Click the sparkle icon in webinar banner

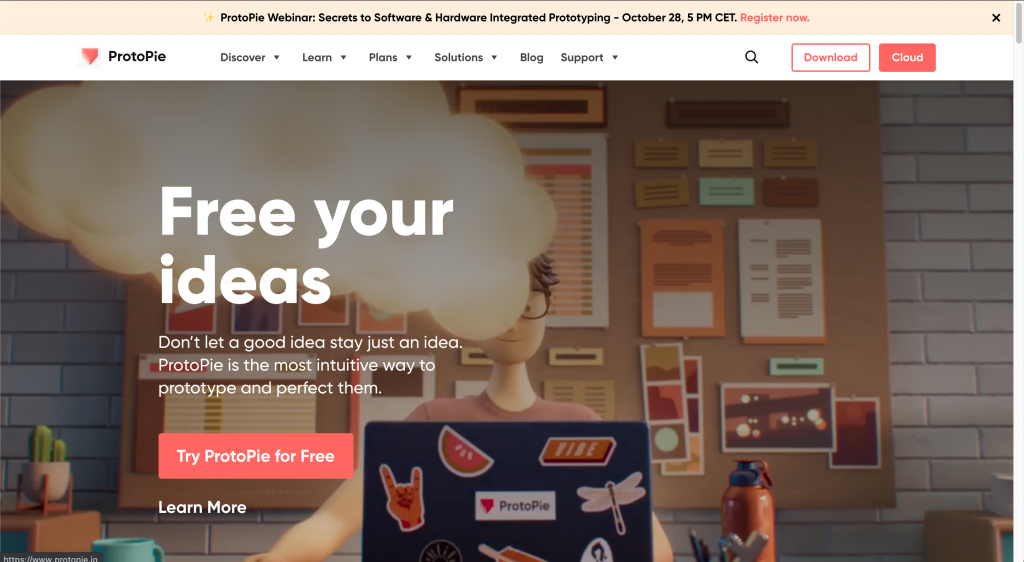click(x=209, y=18)
